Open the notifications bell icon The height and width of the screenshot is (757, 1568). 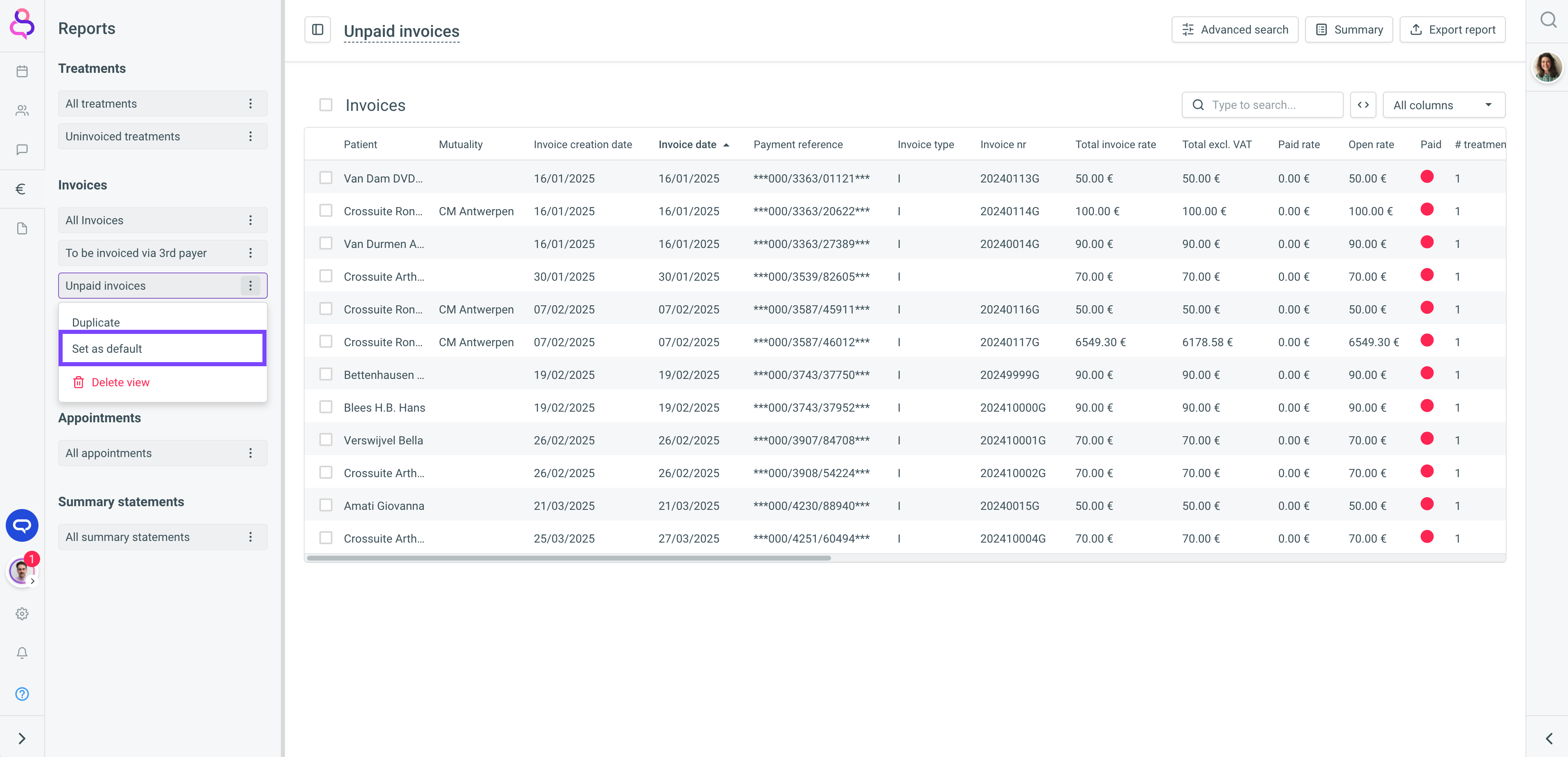(22, 653)
